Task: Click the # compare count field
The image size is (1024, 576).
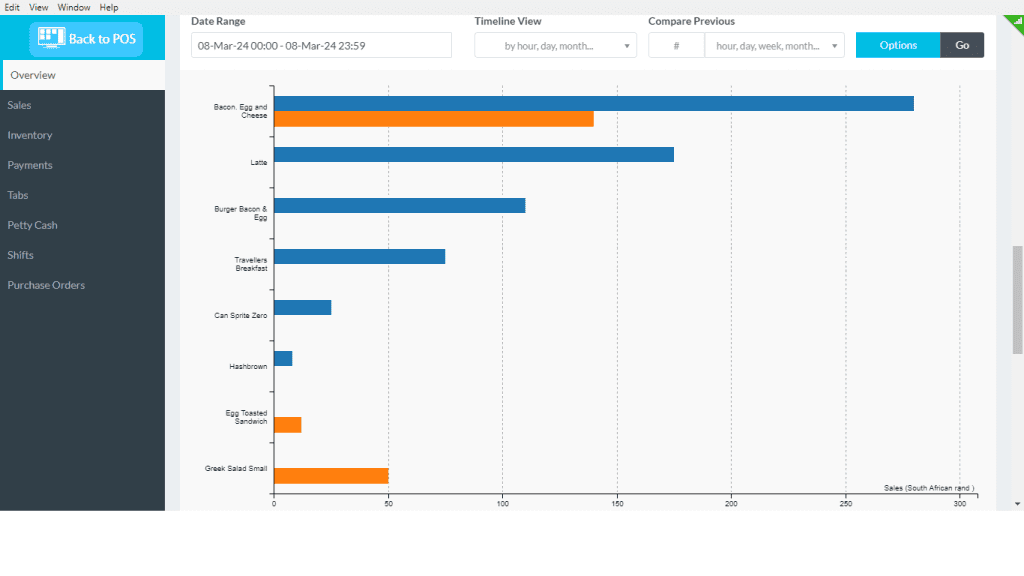Action: click(676, 45)
